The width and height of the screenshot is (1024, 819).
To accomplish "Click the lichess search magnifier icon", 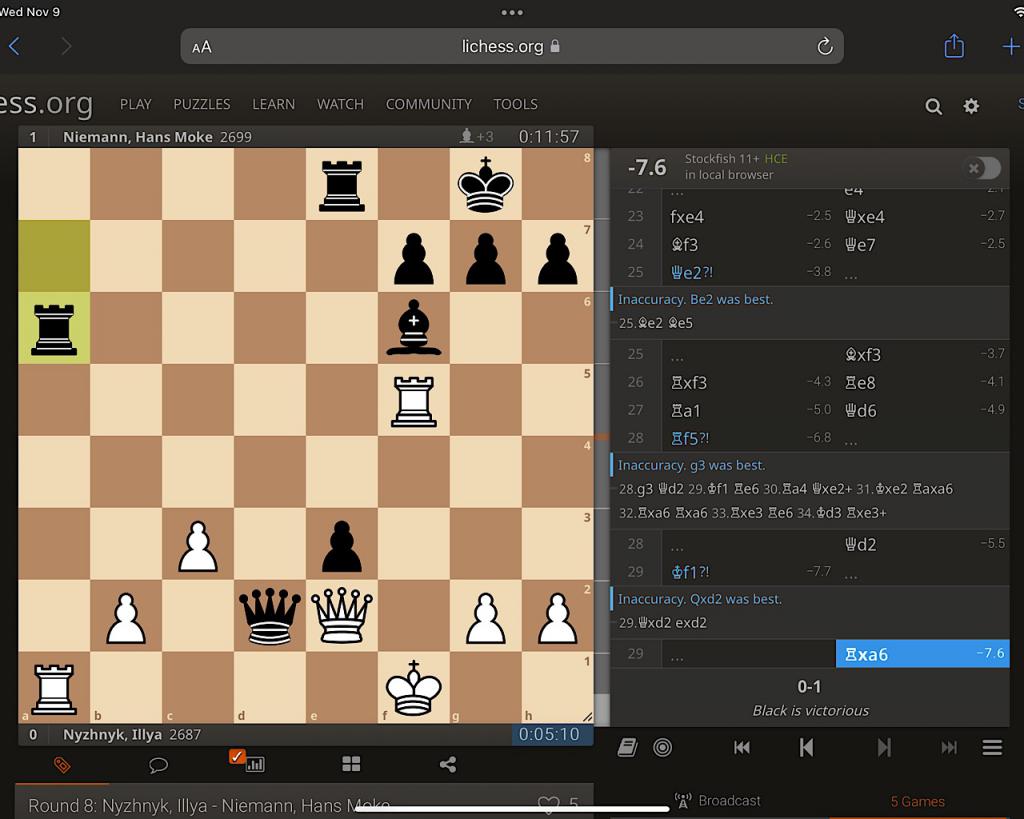I will tap(933, 106).
